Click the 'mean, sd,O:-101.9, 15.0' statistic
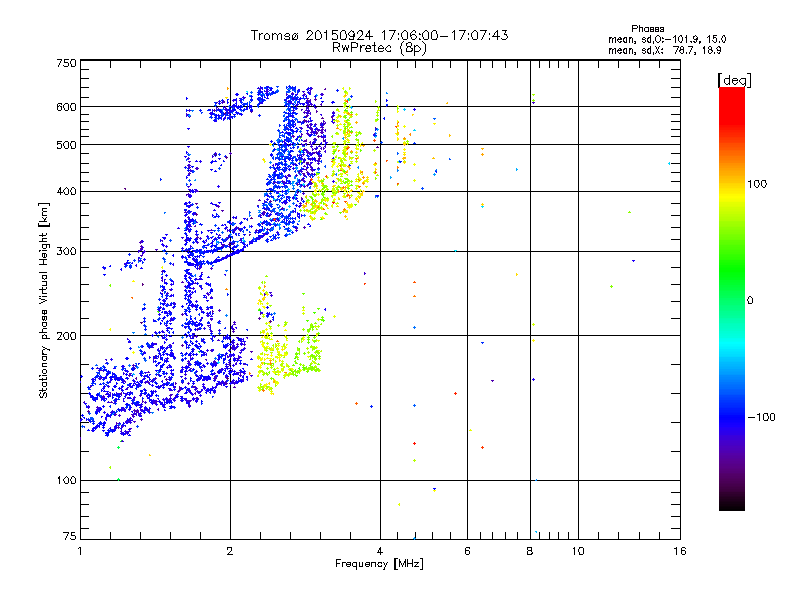800x600 pixels. (667, 39)
